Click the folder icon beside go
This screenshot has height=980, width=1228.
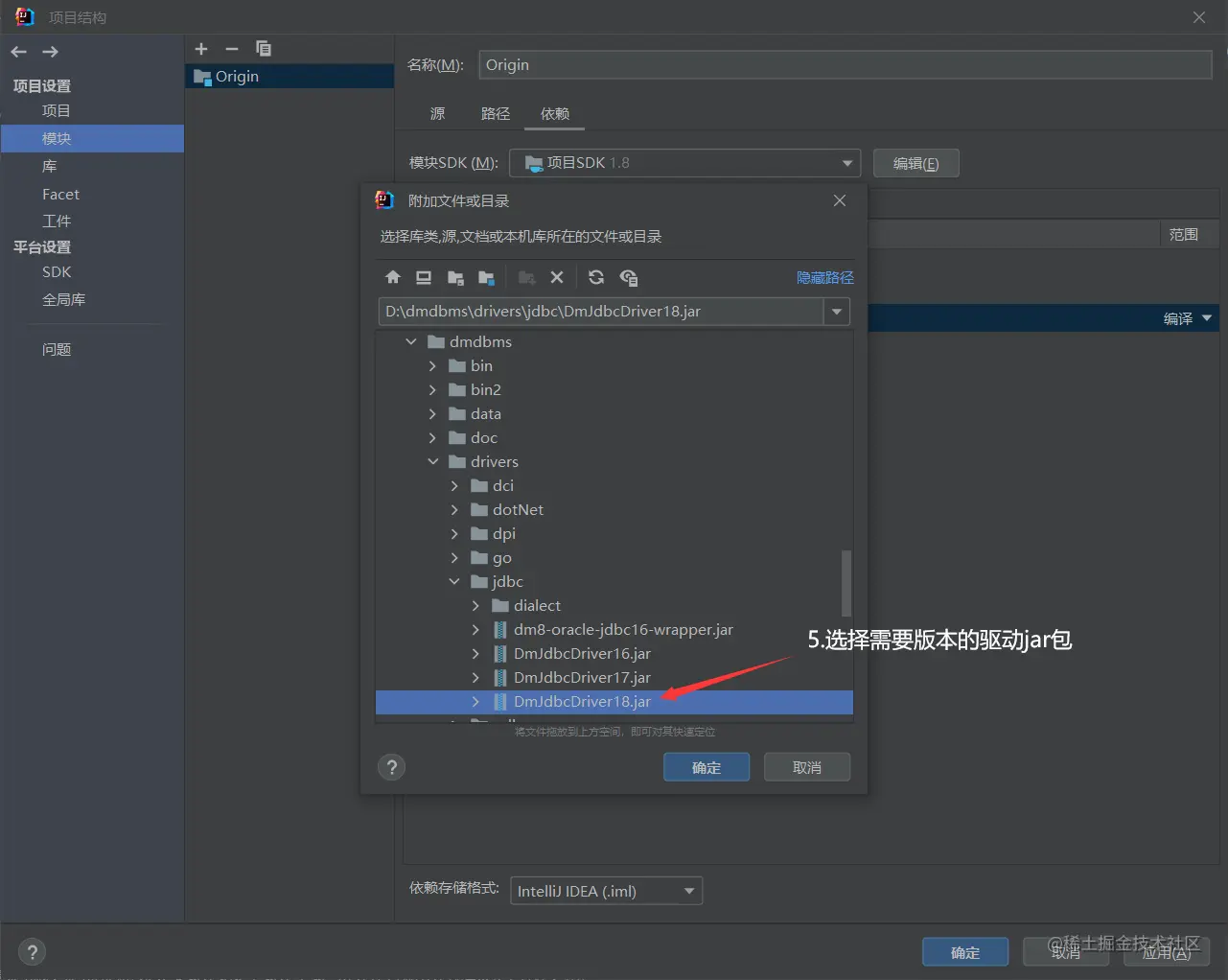(479, 558)
